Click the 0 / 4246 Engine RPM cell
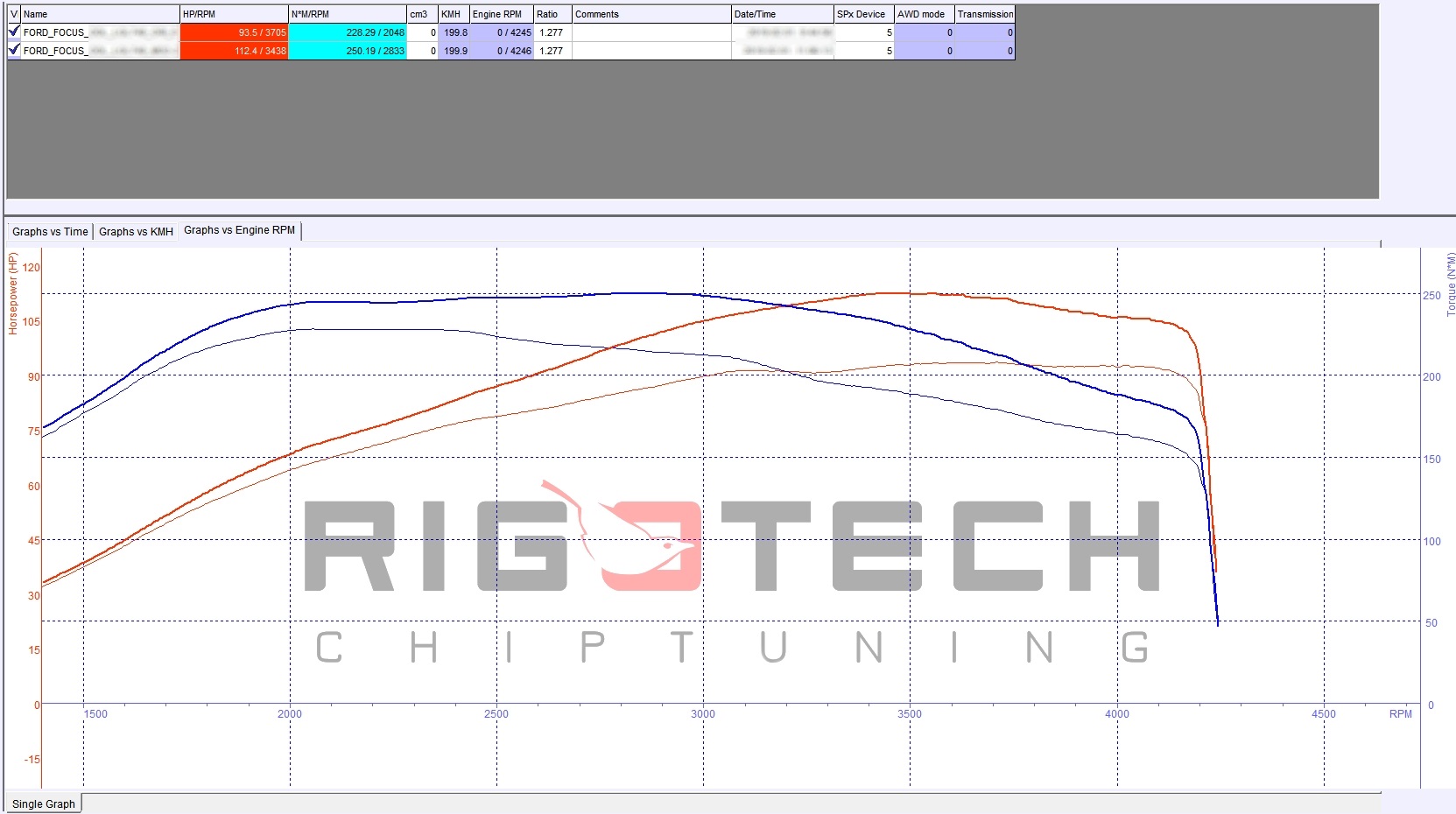The width and height of the screenshot is (1456, 814). tap(502, 51)
